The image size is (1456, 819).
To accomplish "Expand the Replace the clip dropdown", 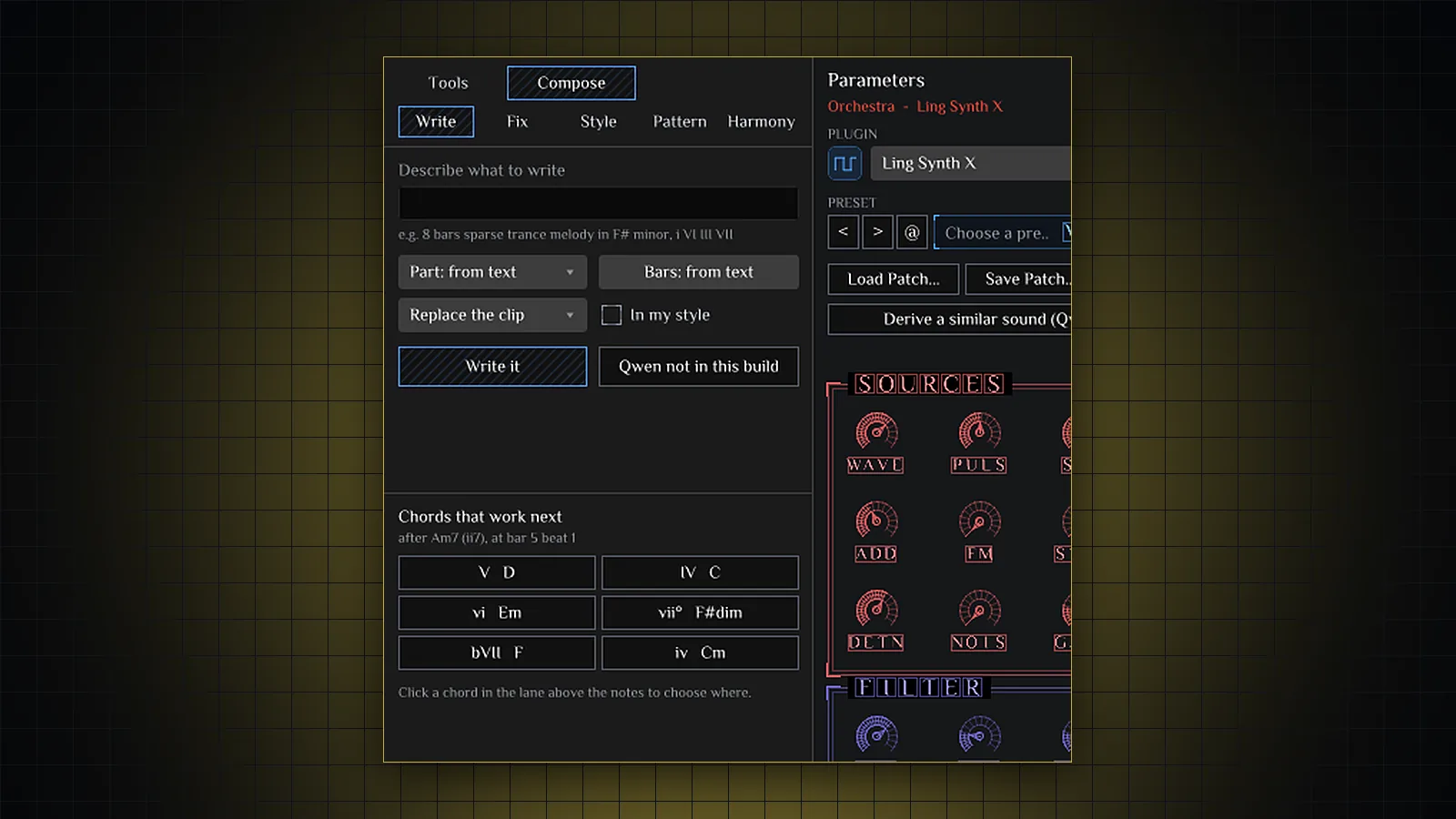I will pos(492,315).
